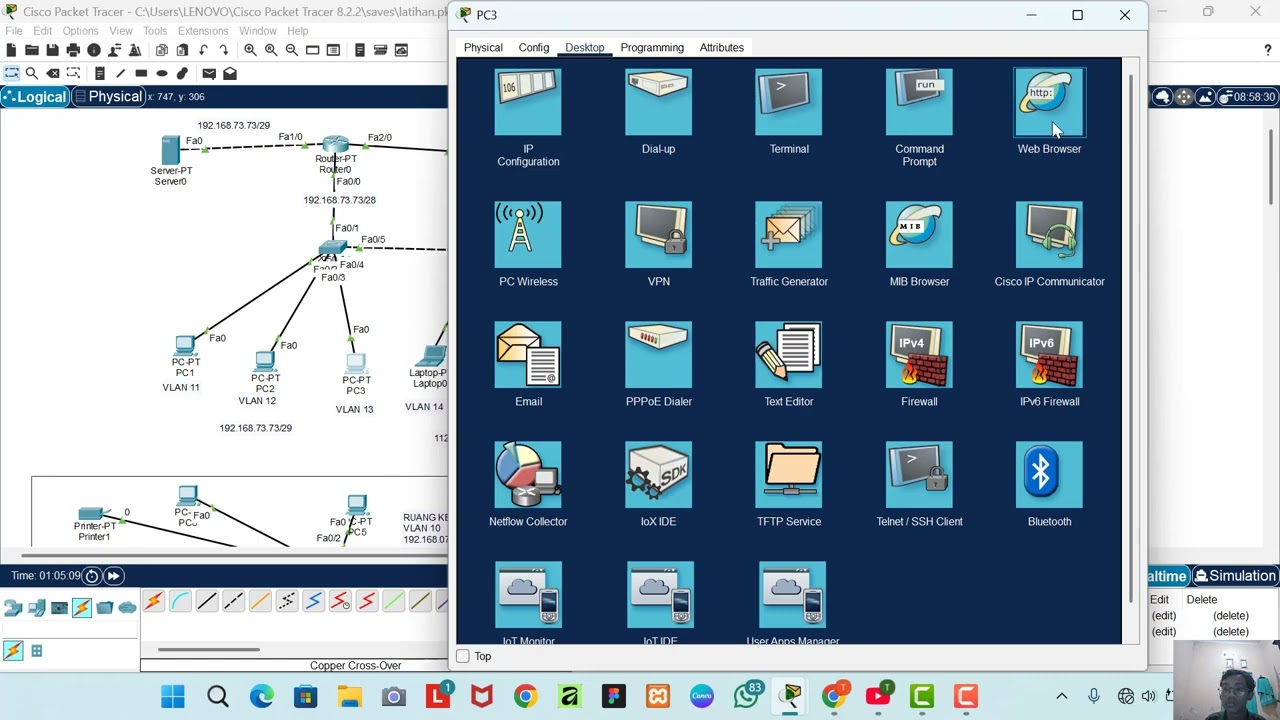1280x720 pixels.
Task: Open the Bluetooth app
Action: point(1049,475)
